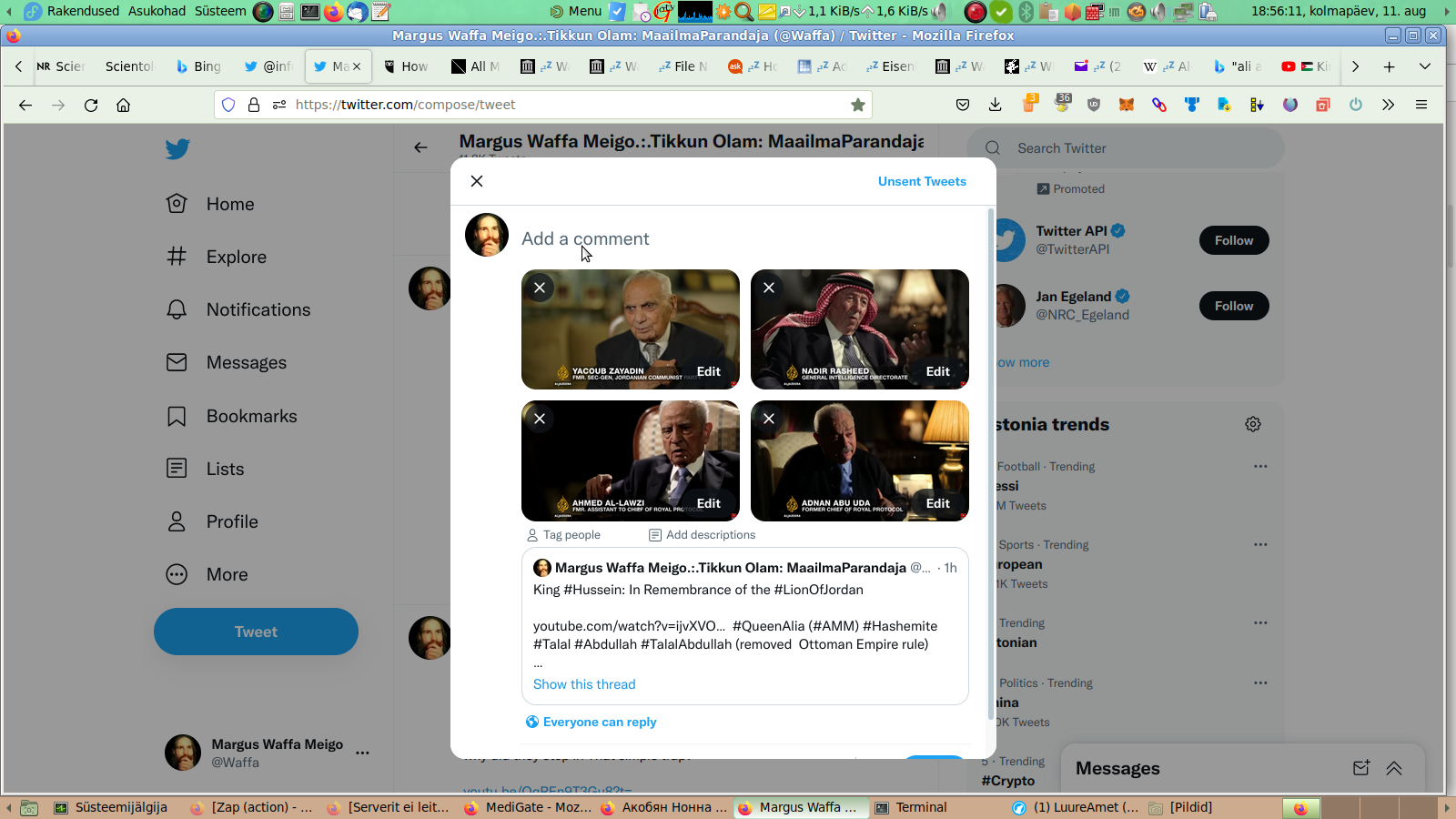
Task: Compose a new message in Messages drawer
Action: tap(1361, 768)
